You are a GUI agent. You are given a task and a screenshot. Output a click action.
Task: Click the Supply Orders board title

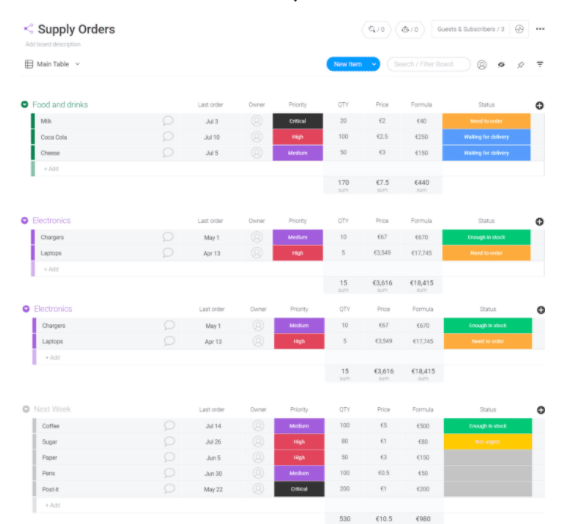[x=77, y=29]
